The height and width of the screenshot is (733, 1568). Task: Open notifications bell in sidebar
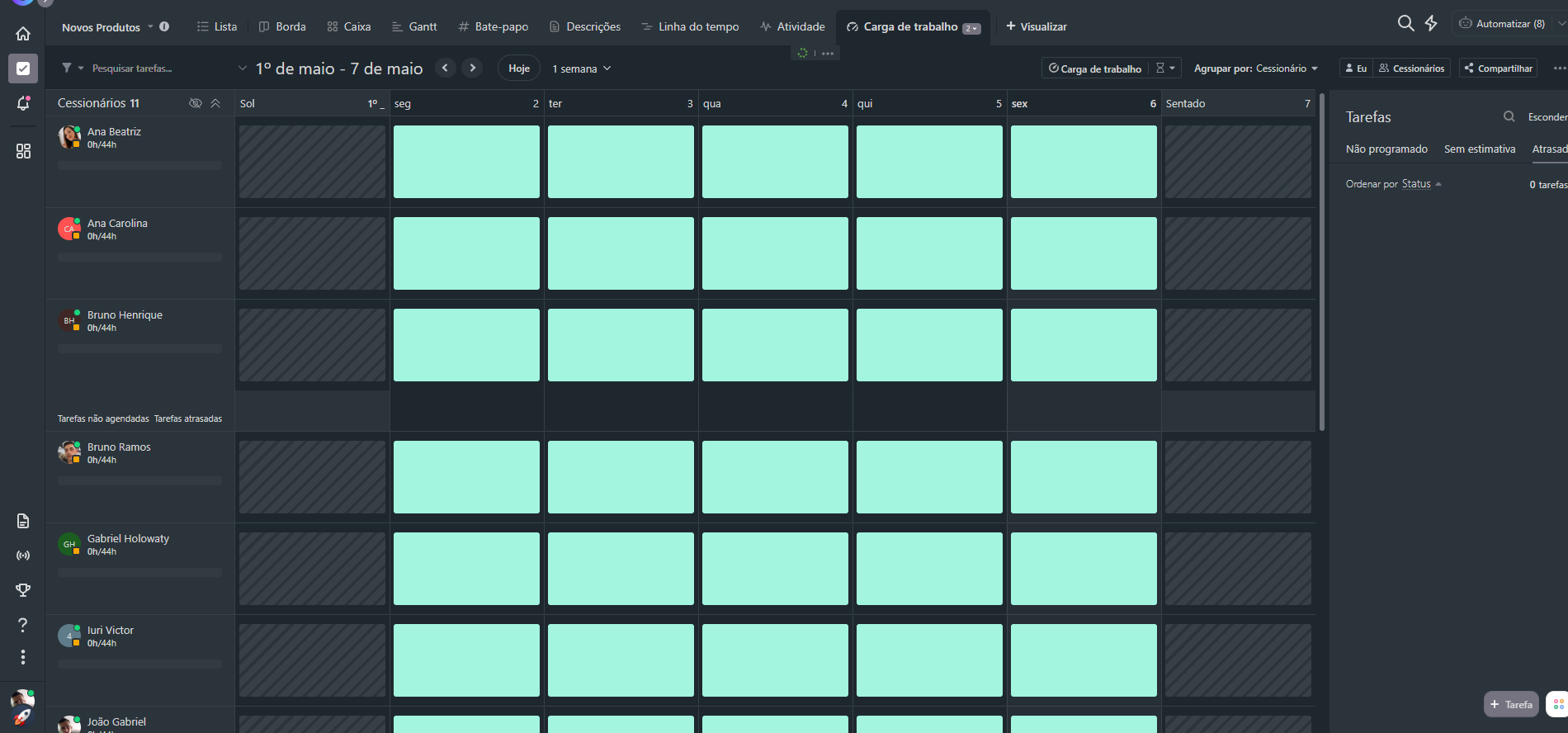(23, 103)
